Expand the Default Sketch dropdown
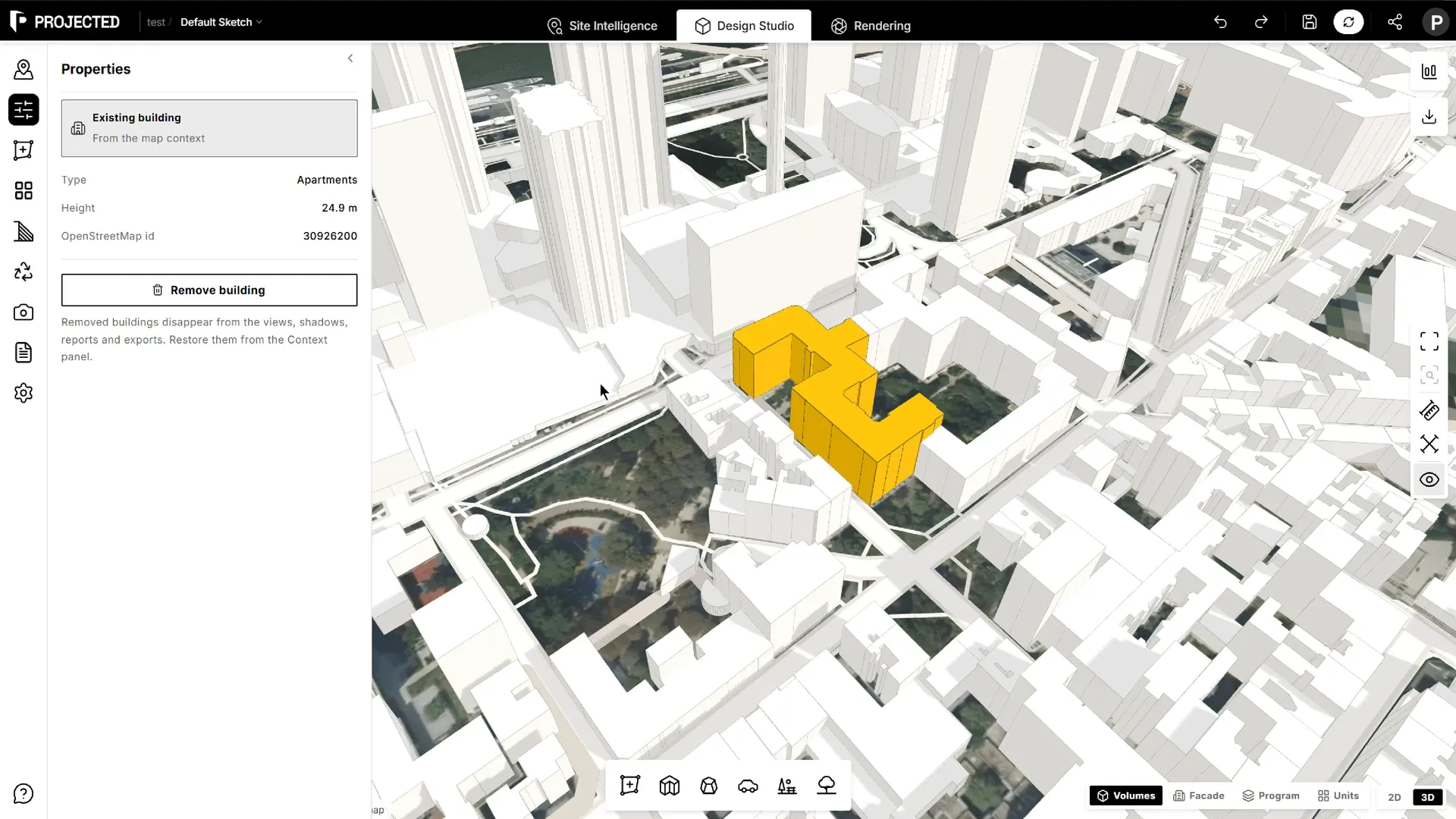This screenshot has height=819, width=1456. [221, 22]
